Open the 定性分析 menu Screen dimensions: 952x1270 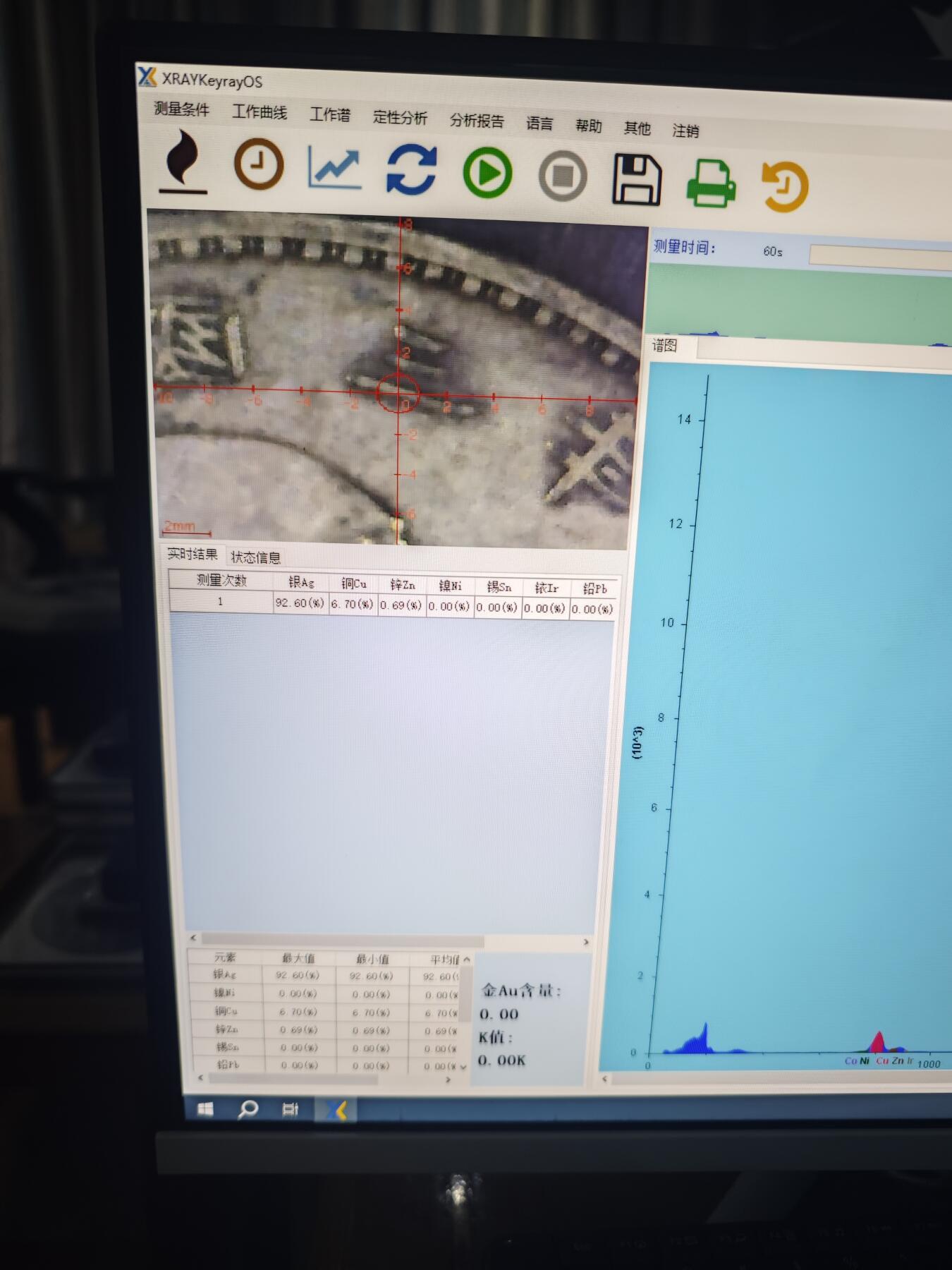click(400, 118)
